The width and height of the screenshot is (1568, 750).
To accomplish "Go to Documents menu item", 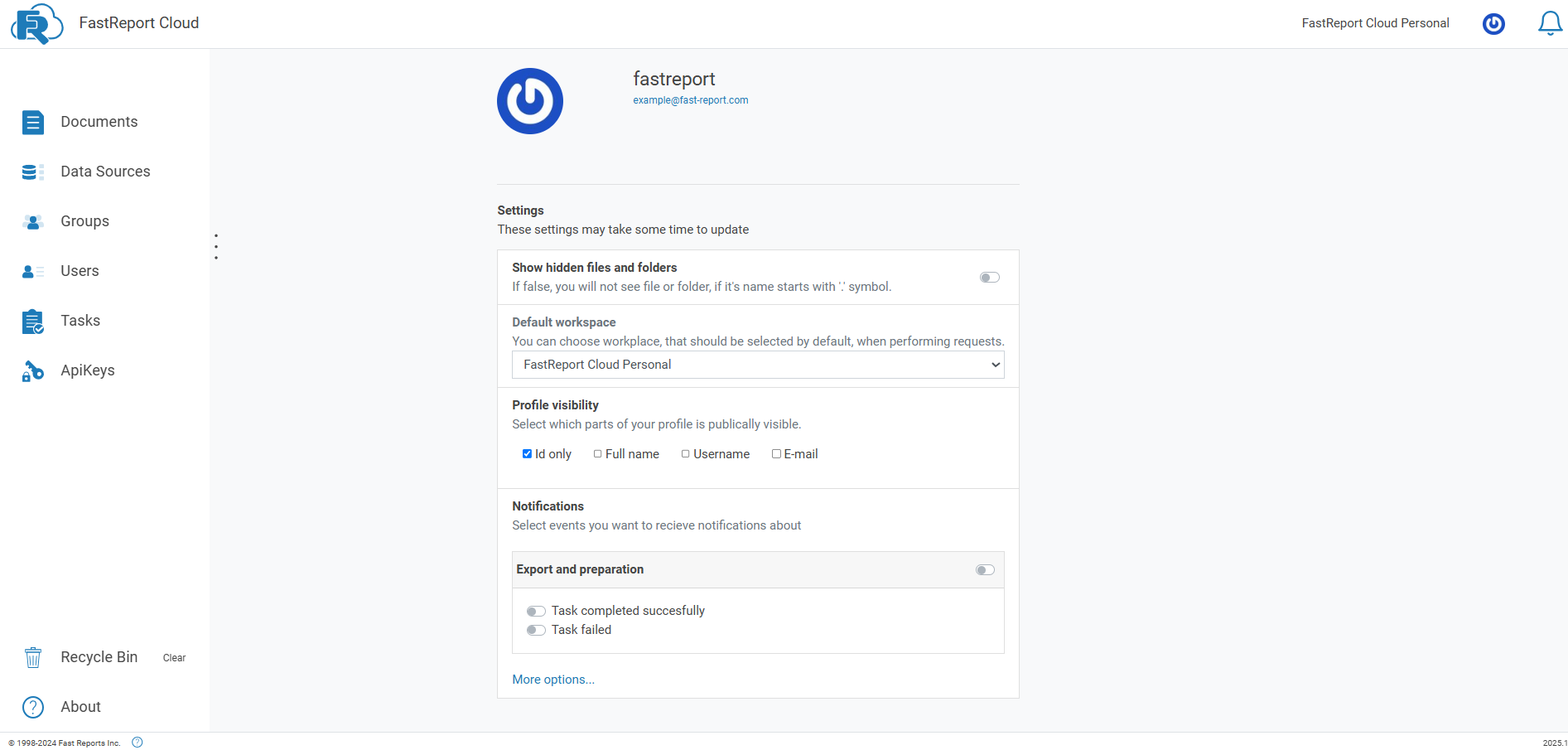I will (x=99, y=122).
